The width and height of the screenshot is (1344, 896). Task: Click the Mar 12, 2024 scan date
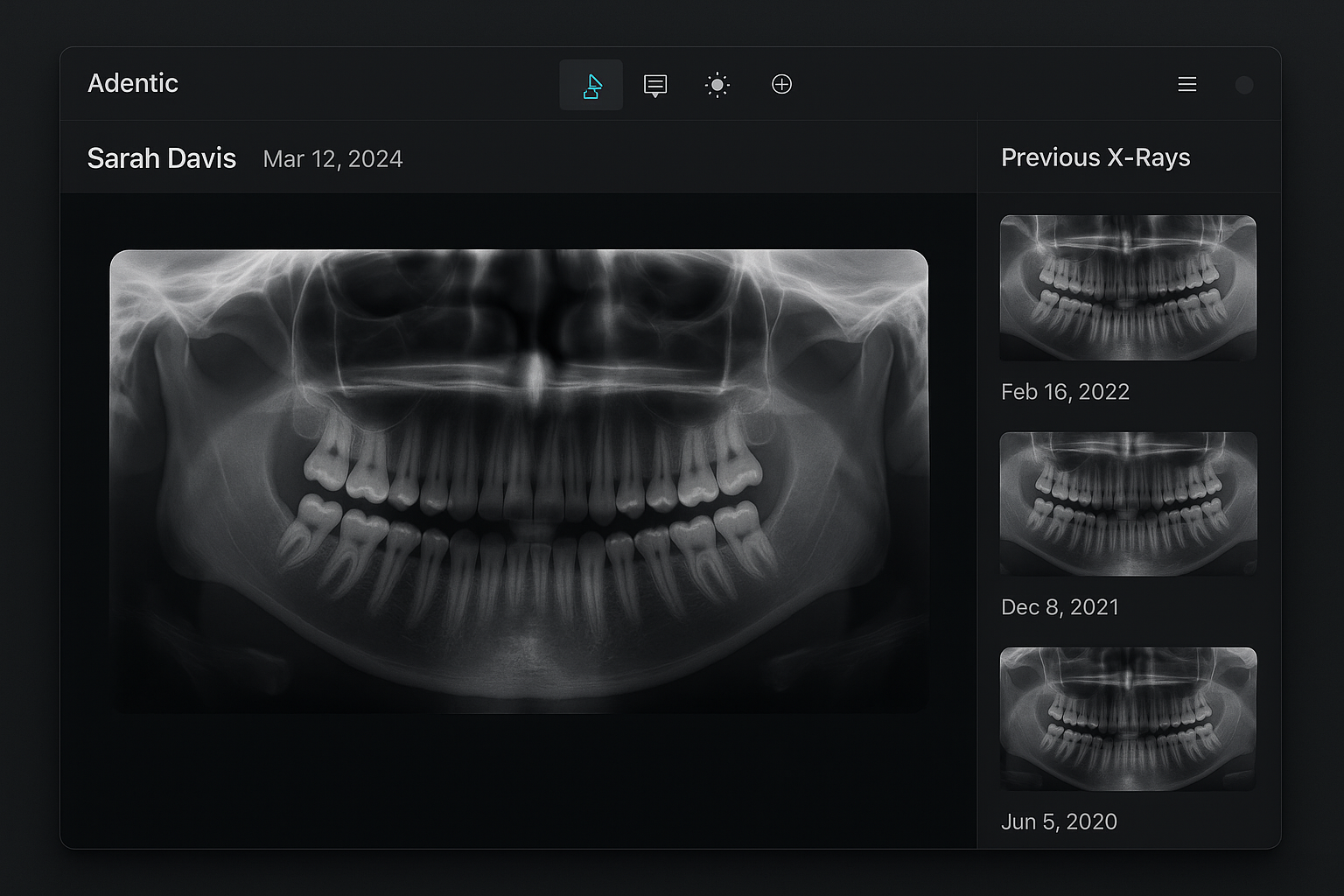point(332,159)
